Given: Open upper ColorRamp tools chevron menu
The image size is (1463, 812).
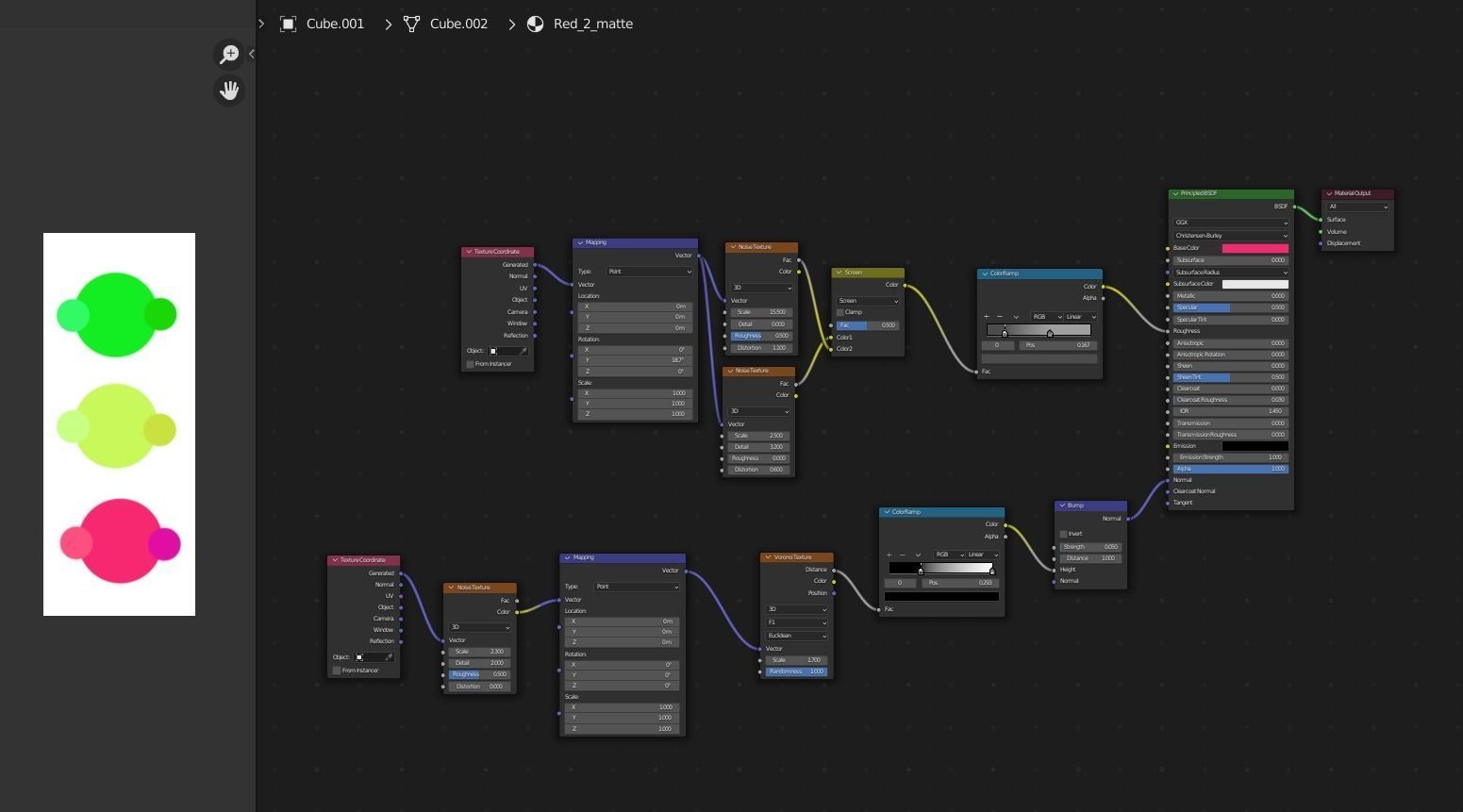Looking at the screenshot, I should click(1016, 317).
